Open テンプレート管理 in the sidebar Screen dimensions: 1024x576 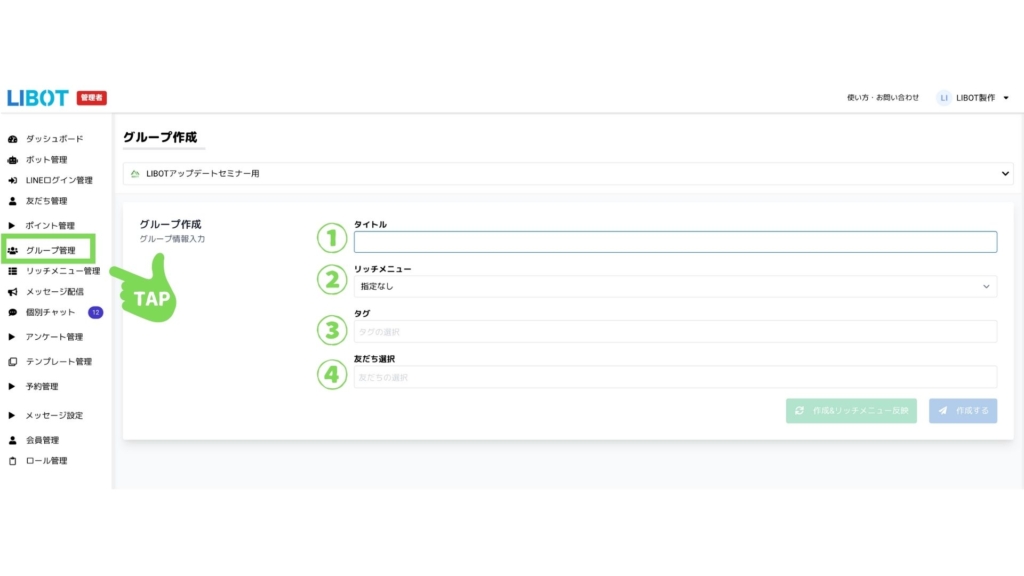[x=58, y=362]
